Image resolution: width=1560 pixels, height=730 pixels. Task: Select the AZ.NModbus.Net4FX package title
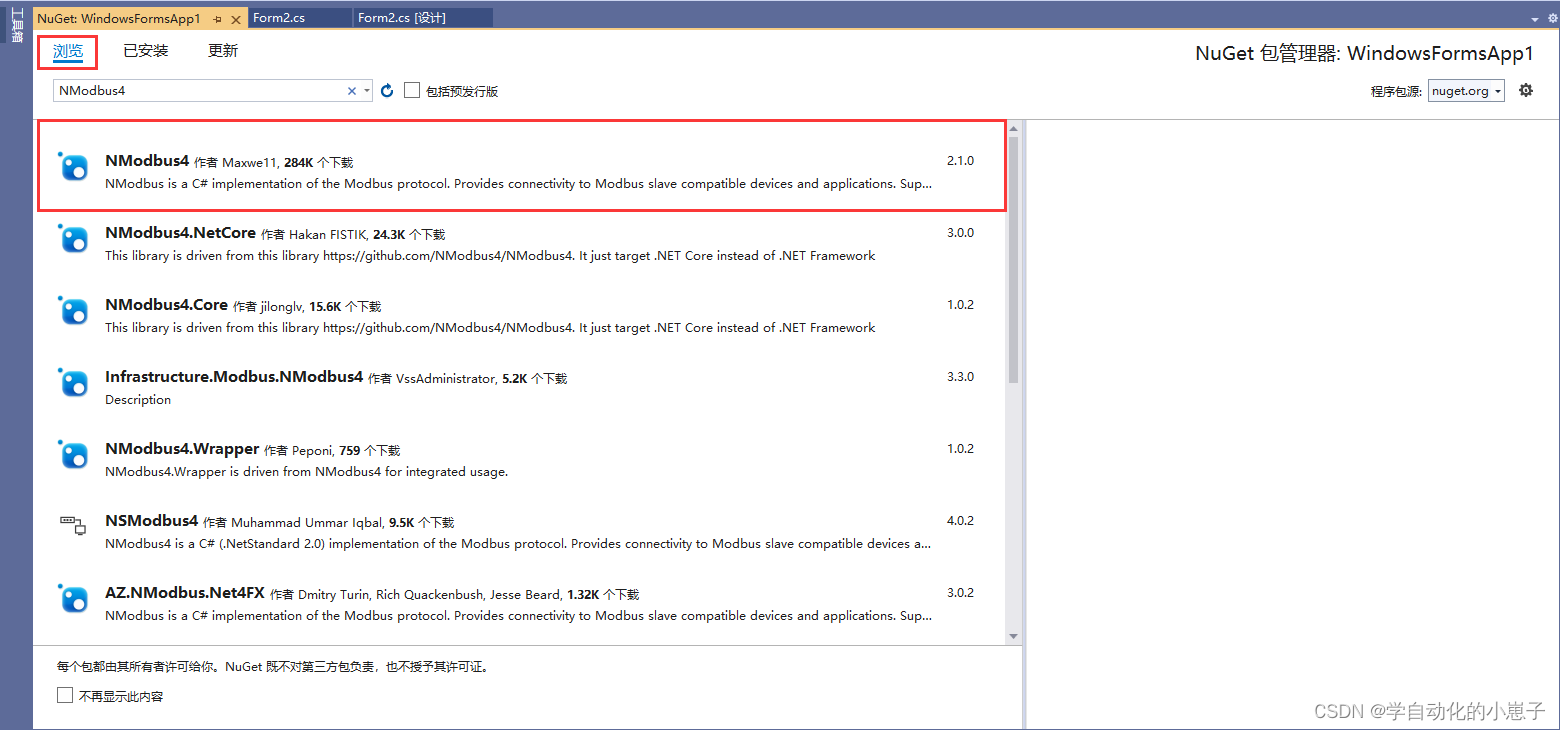[x=185, y=593]
